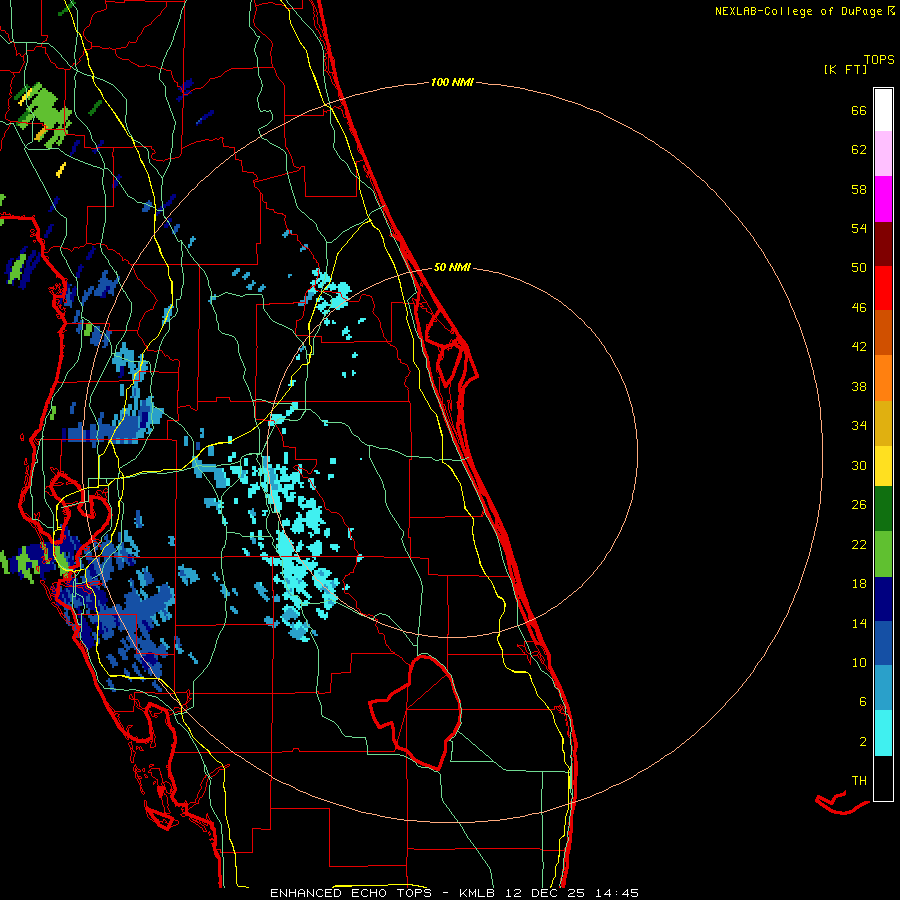The width and height of the screenshot is (900, 900).
Task: Click the 10 legend value
Action: pyautogui.click(x=859, y=662)
